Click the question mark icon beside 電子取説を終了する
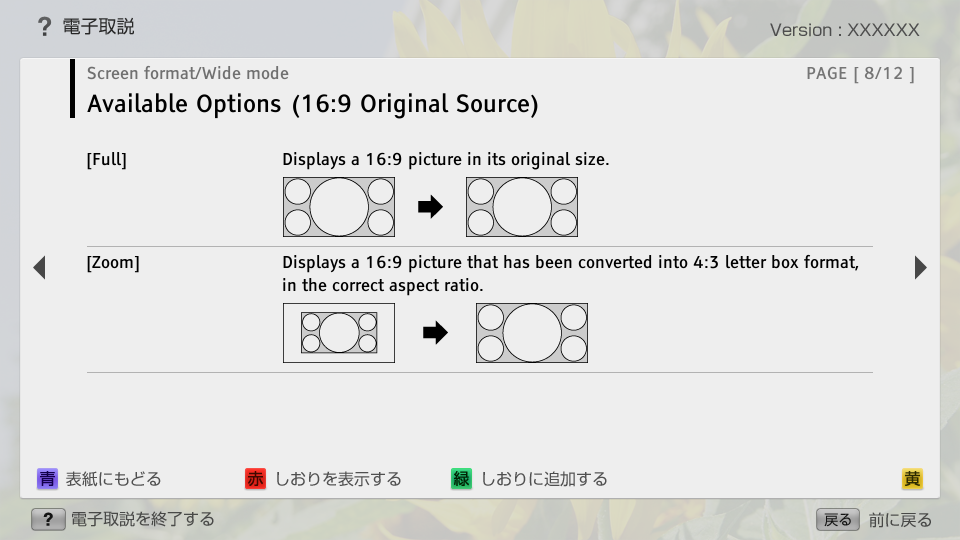Viewport: 960px width, 540px height. pos(48,519)
